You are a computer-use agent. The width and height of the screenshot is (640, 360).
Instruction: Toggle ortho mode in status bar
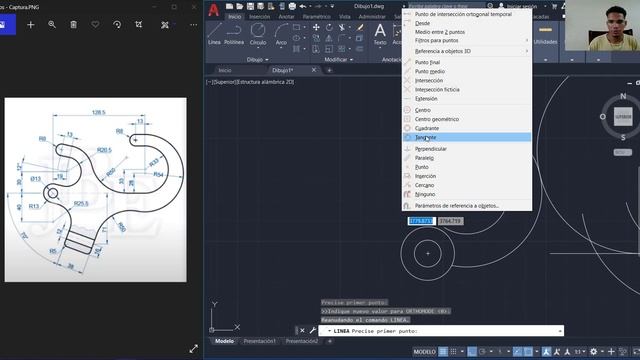(472, 351)
